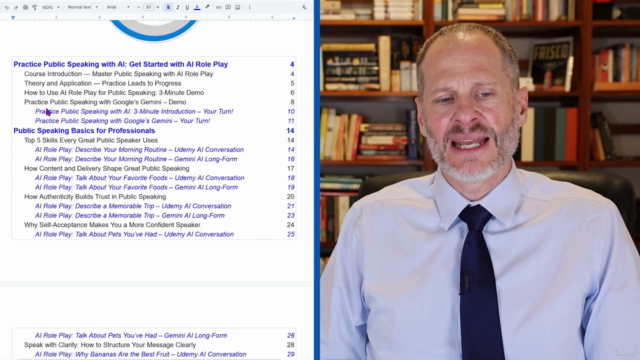Open 'Top 5 Skills Every Great Public Speaker Uses'

point(91,140)
